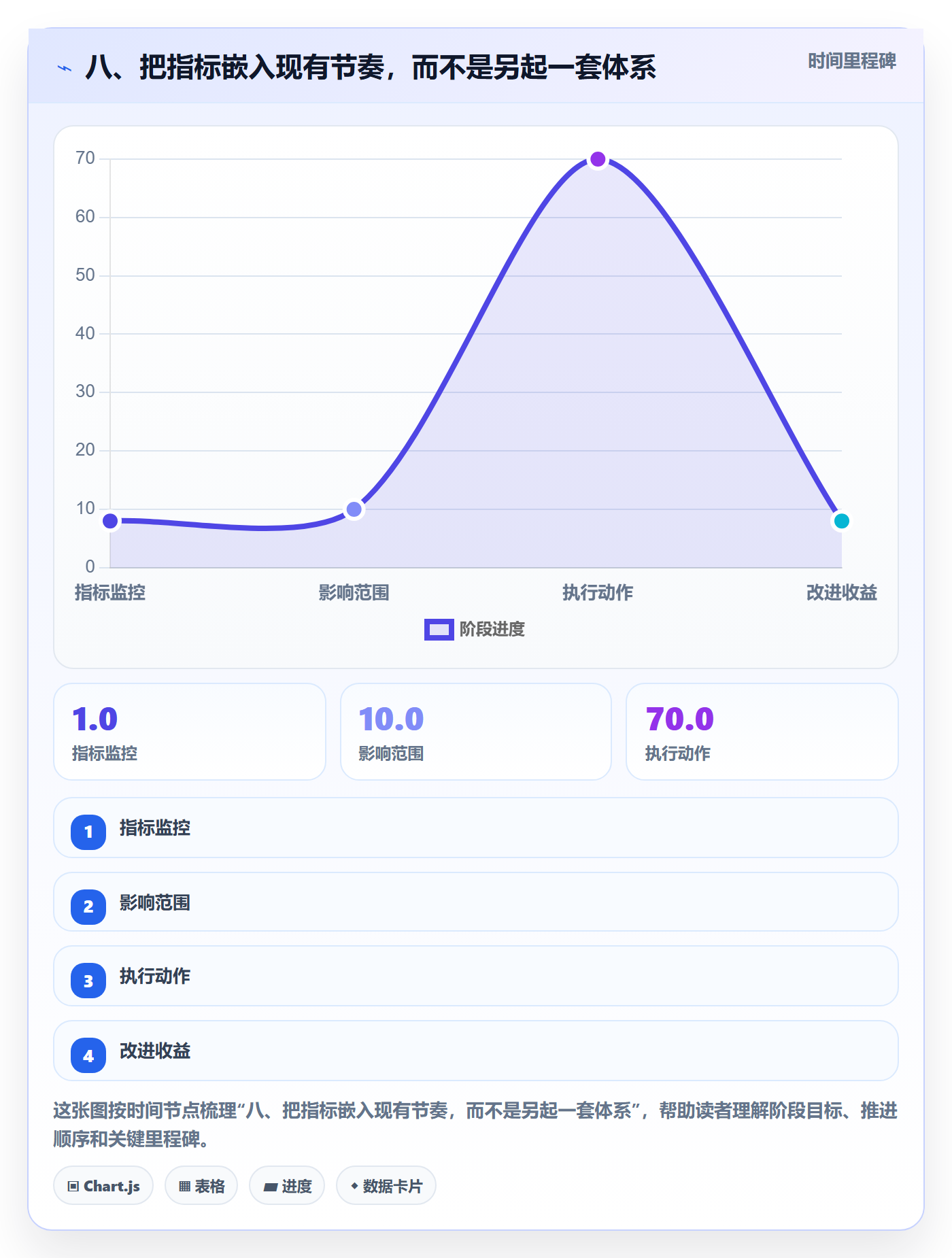Select the 指标监控 data point on the chart
952x1258 pixels.
point(110,521)
